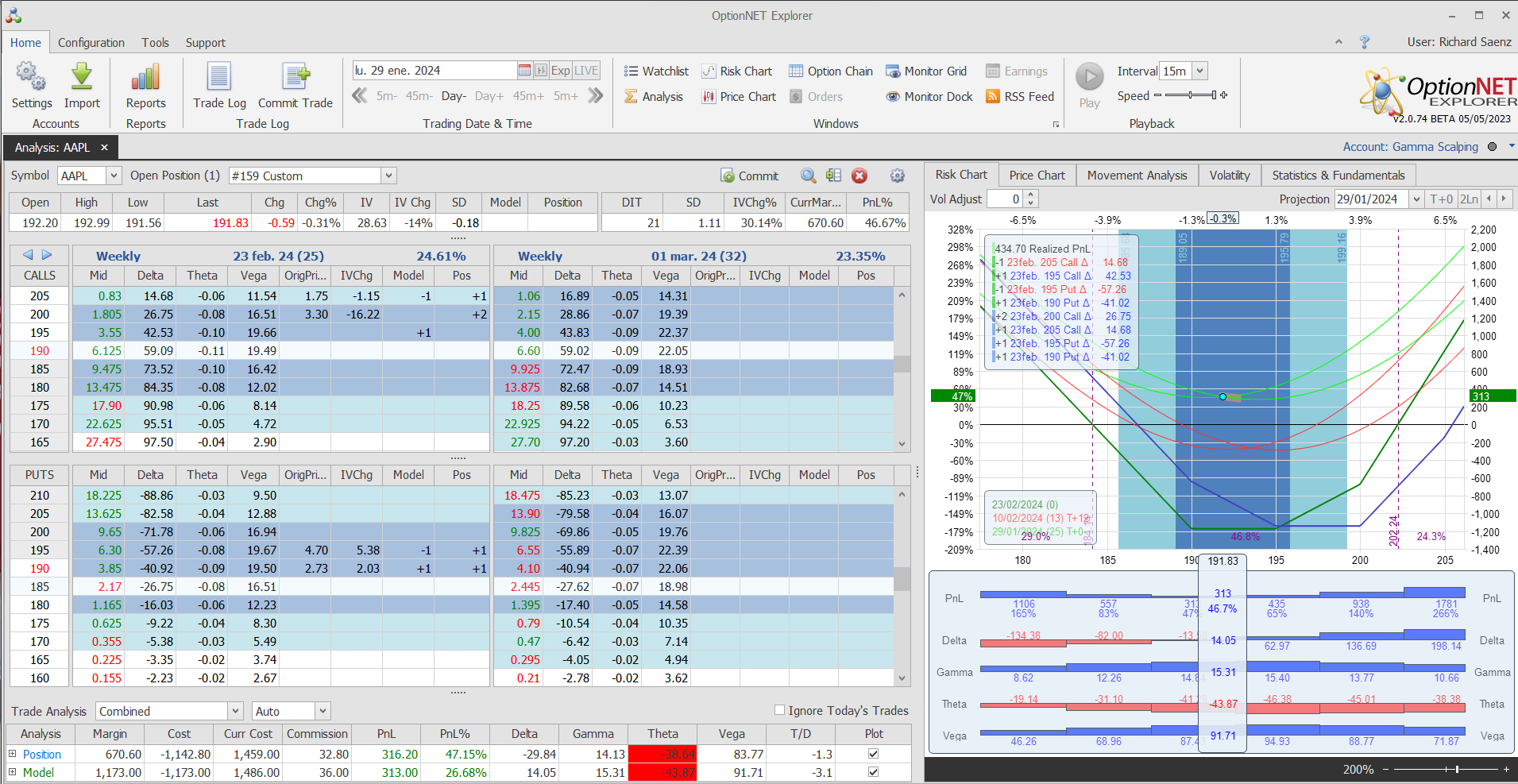Go to previous expiration with left arrow
1518x784 pixels.
(28, 255)
